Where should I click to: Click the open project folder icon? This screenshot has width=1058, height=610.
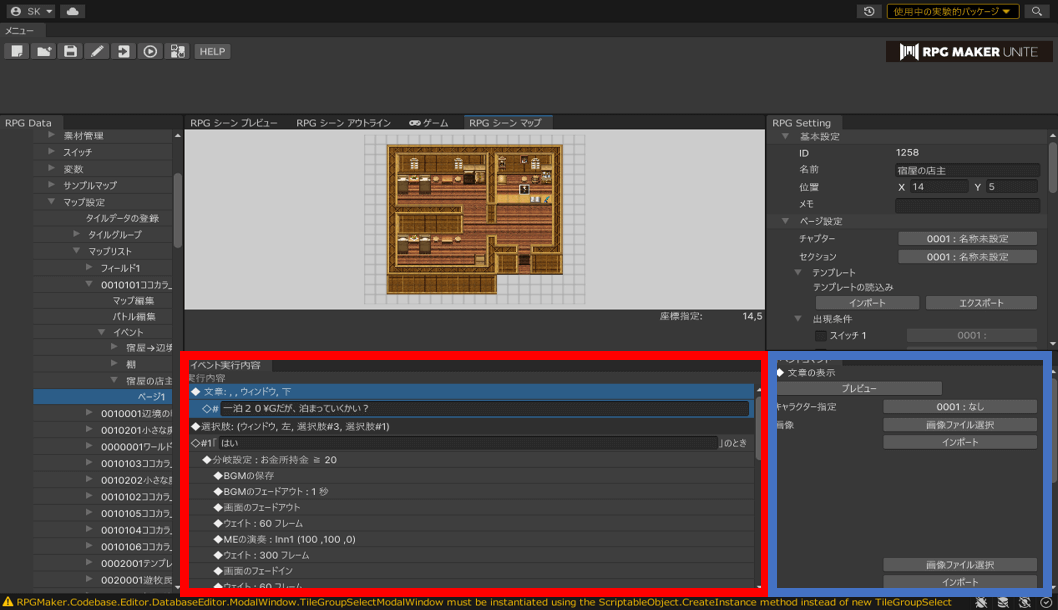click(x=44, y=51)
